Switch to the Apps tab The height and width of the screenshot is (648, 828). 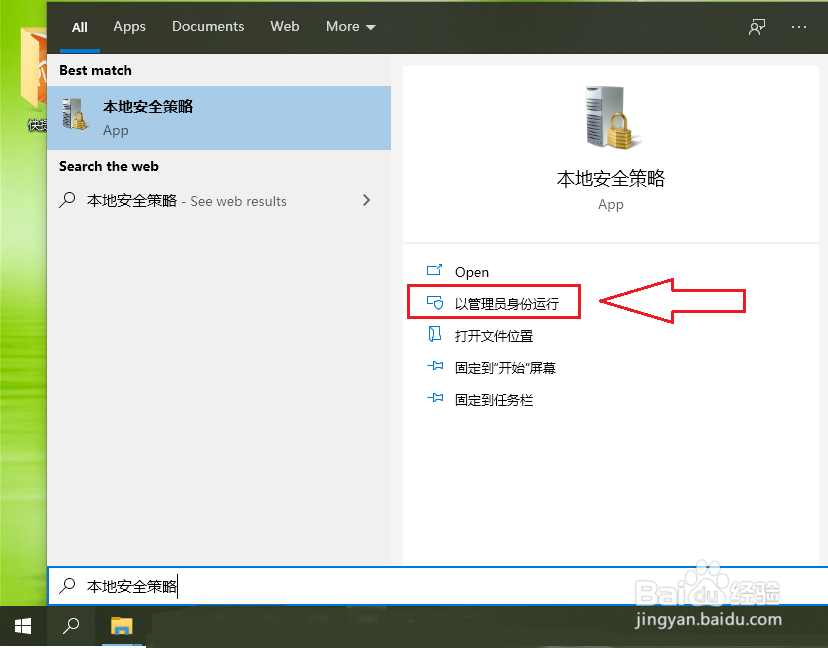pos(129,27)
